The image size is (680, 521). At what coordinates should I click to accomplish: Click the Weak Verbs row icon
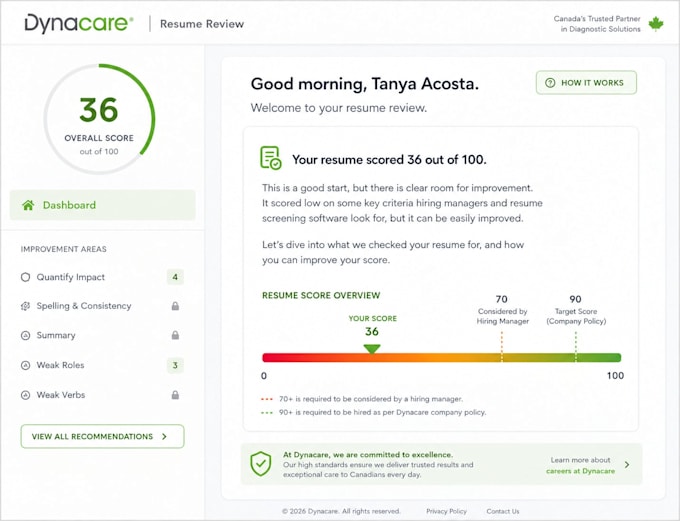[26, 395]
